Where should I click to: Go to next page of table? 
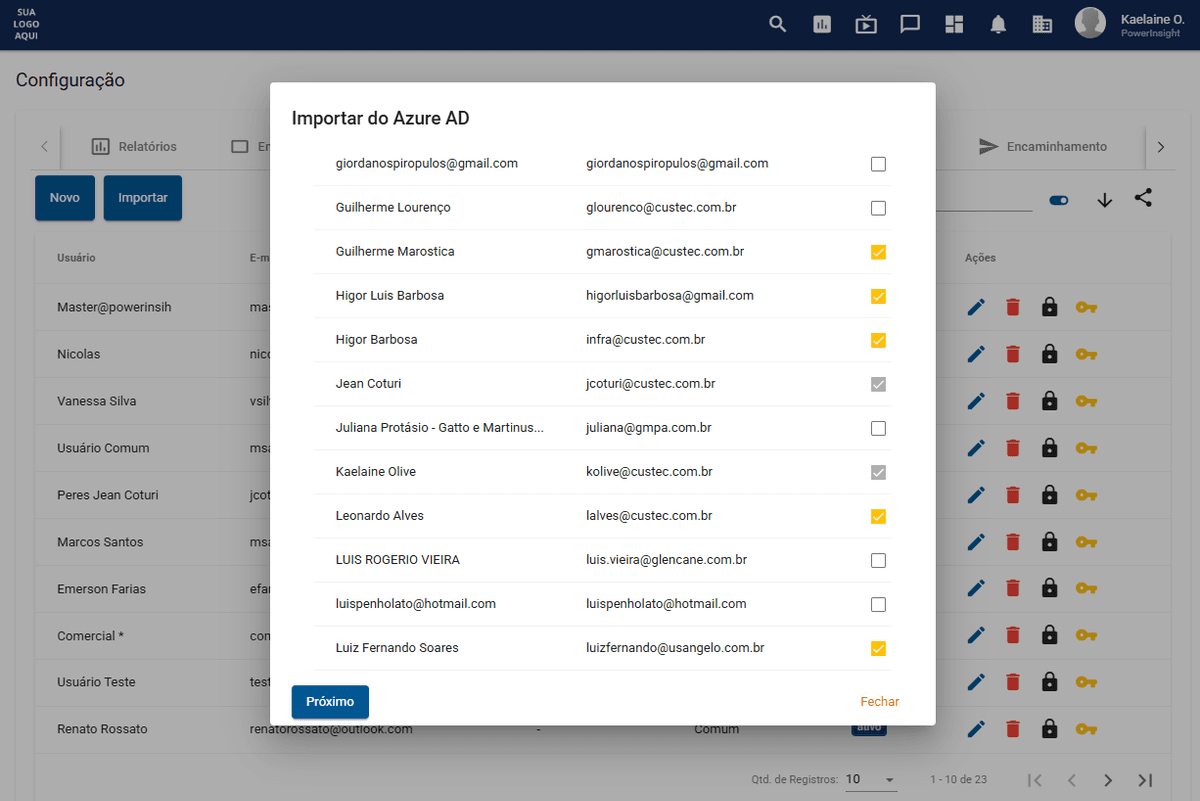click(1108, 780)
